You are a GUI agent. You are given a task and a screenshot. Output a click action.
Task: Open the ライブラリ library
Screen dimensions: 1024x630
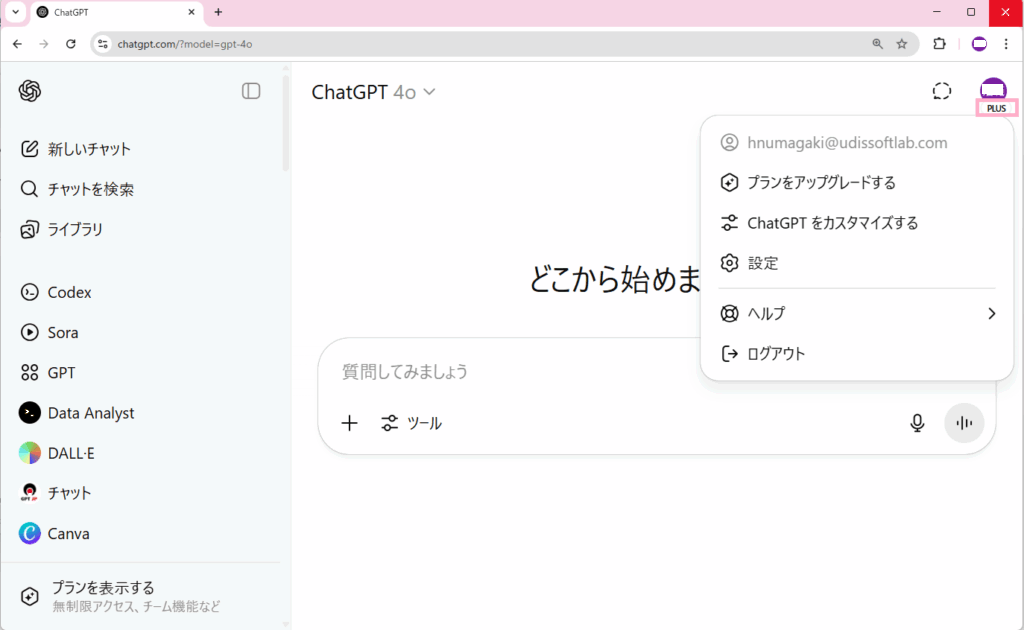click(62, 229)
